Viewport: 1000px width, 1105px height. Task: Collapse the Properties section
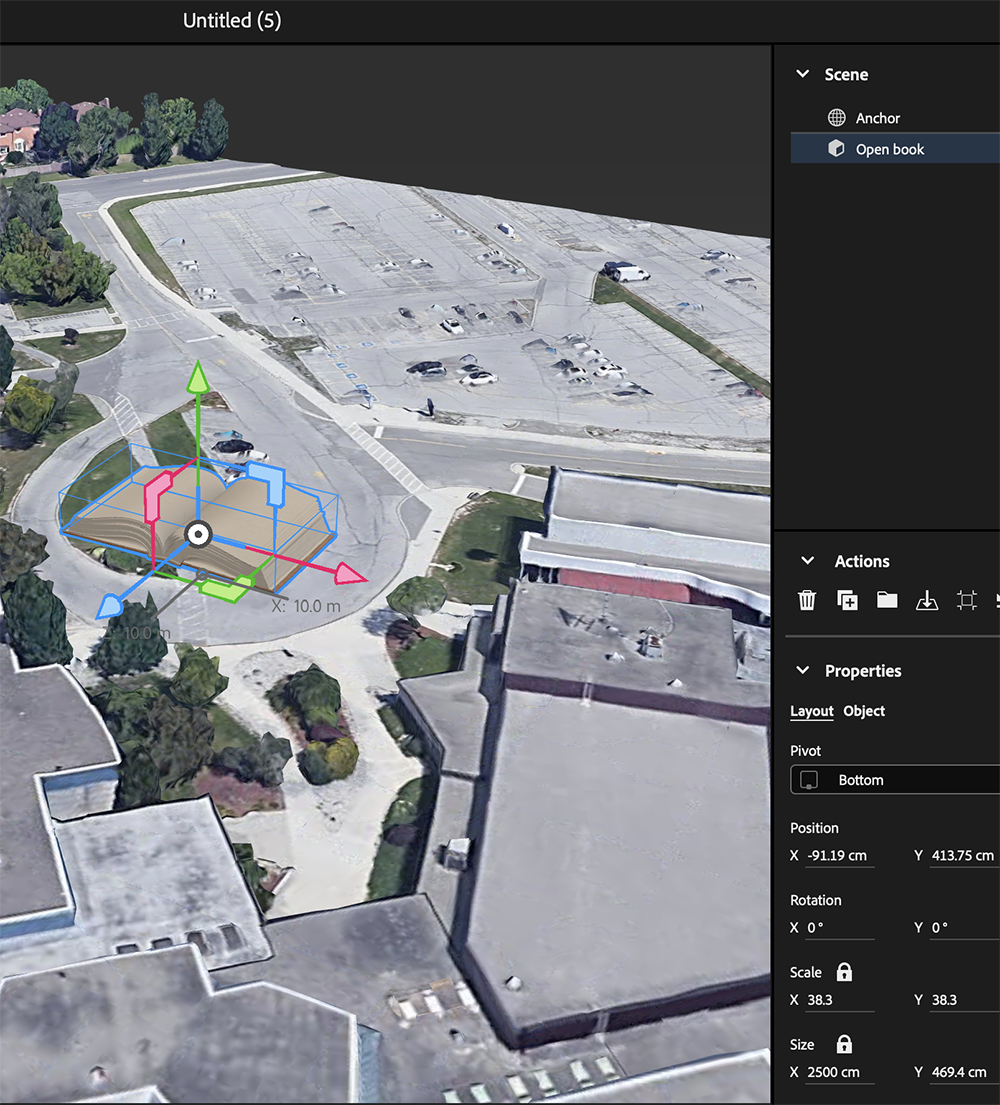click(x=802, y=670)
